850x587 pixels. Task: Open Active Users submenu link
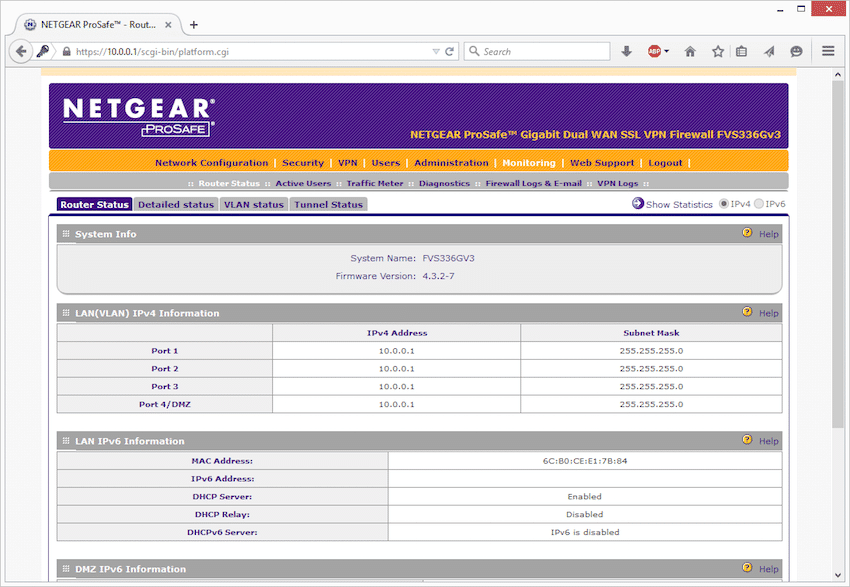(303, 183)
